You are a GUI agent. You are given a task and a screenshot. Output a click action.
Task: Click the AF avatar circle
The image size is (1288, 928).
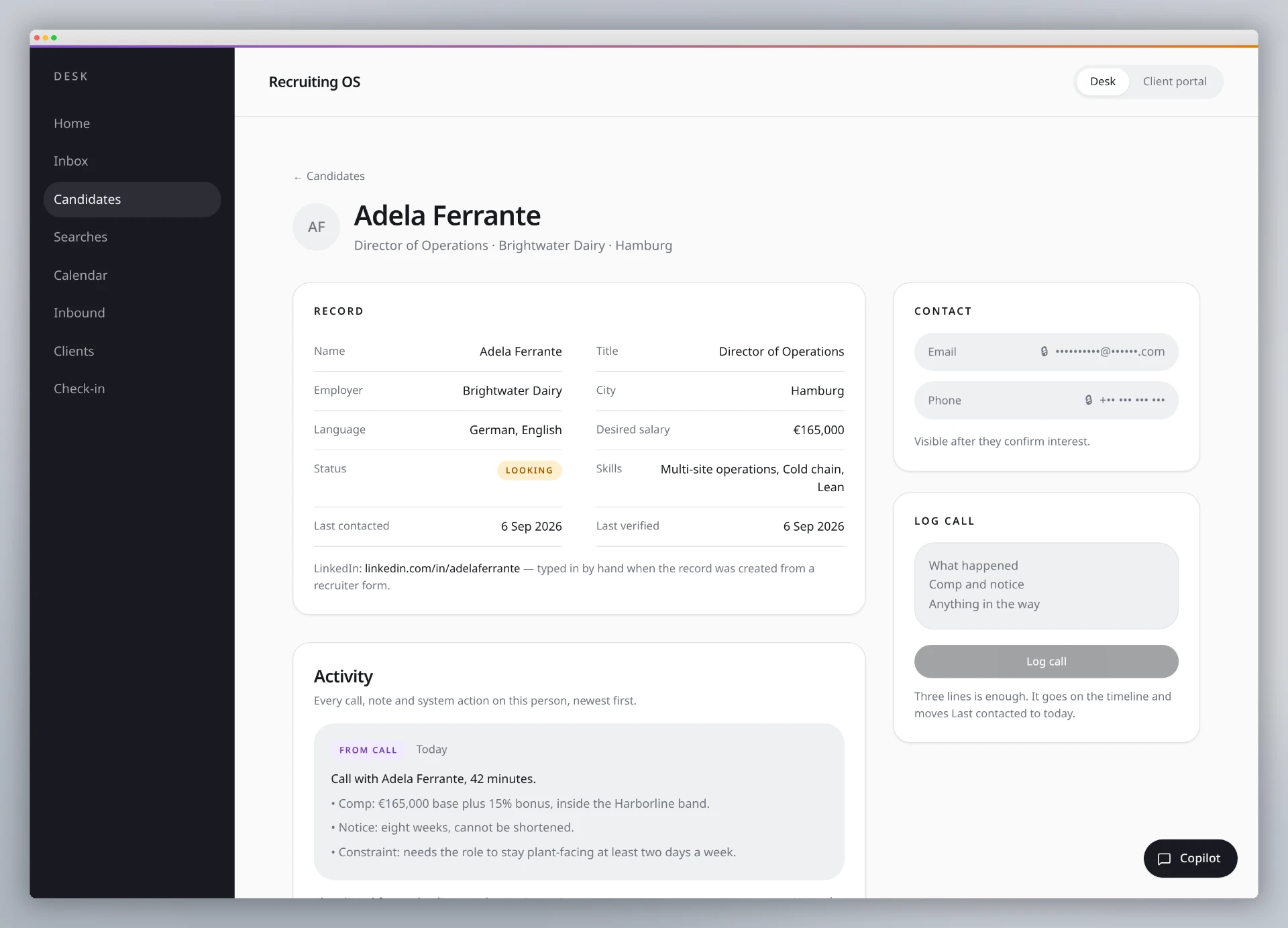tap(316, 227)
